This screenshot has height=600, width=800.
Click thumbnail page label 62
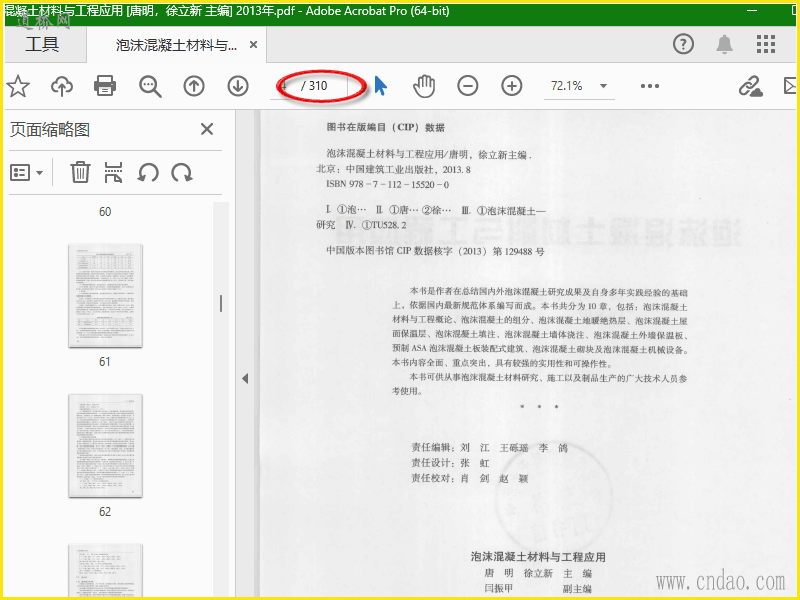pyautogui.click(x=105, y=512)
